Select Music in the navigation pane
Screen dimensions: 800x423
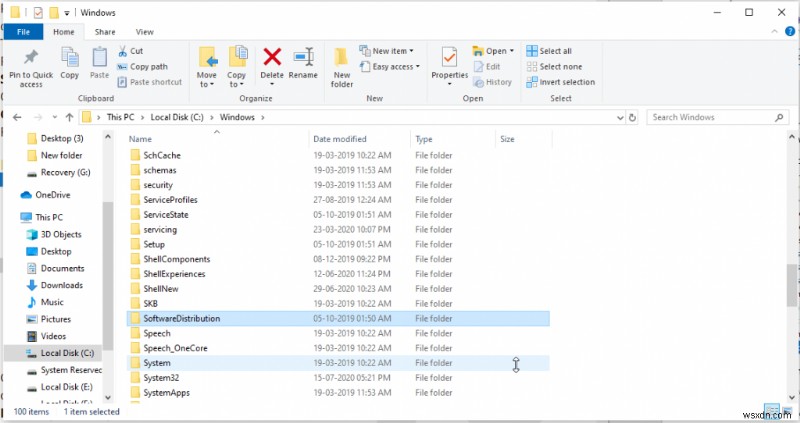pyautogui.click(x=52, y=302)
